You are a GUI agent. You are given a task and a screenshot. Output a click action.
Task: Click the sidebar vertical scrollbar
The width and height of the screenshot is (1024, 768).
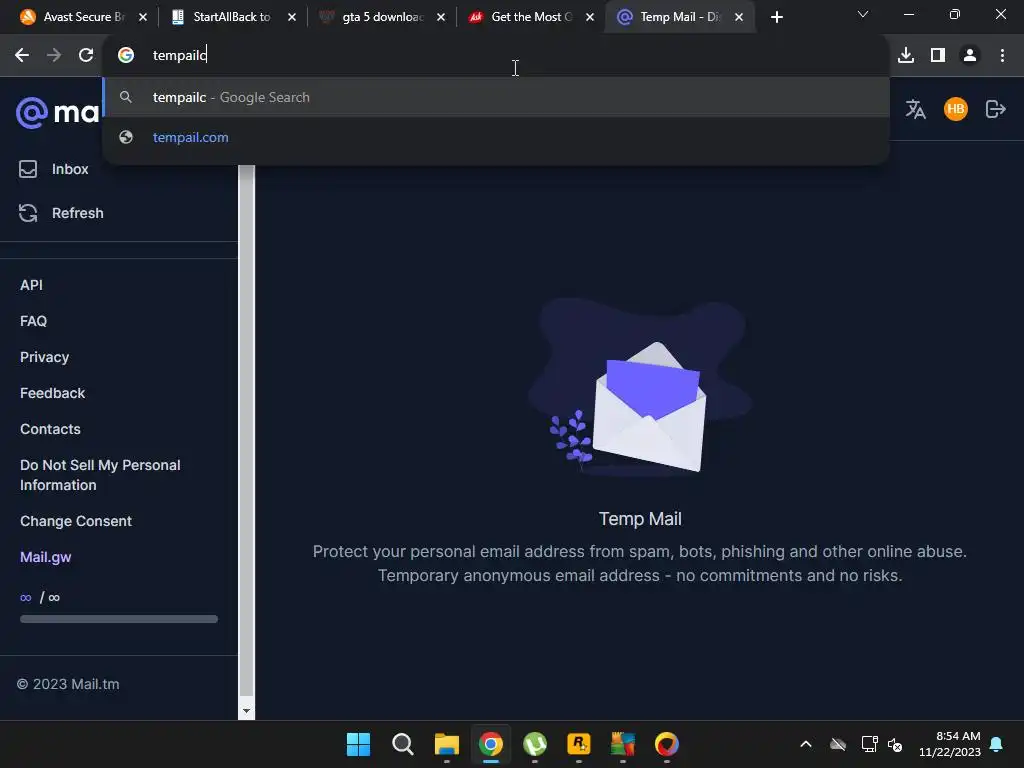[x=246, y=431]
